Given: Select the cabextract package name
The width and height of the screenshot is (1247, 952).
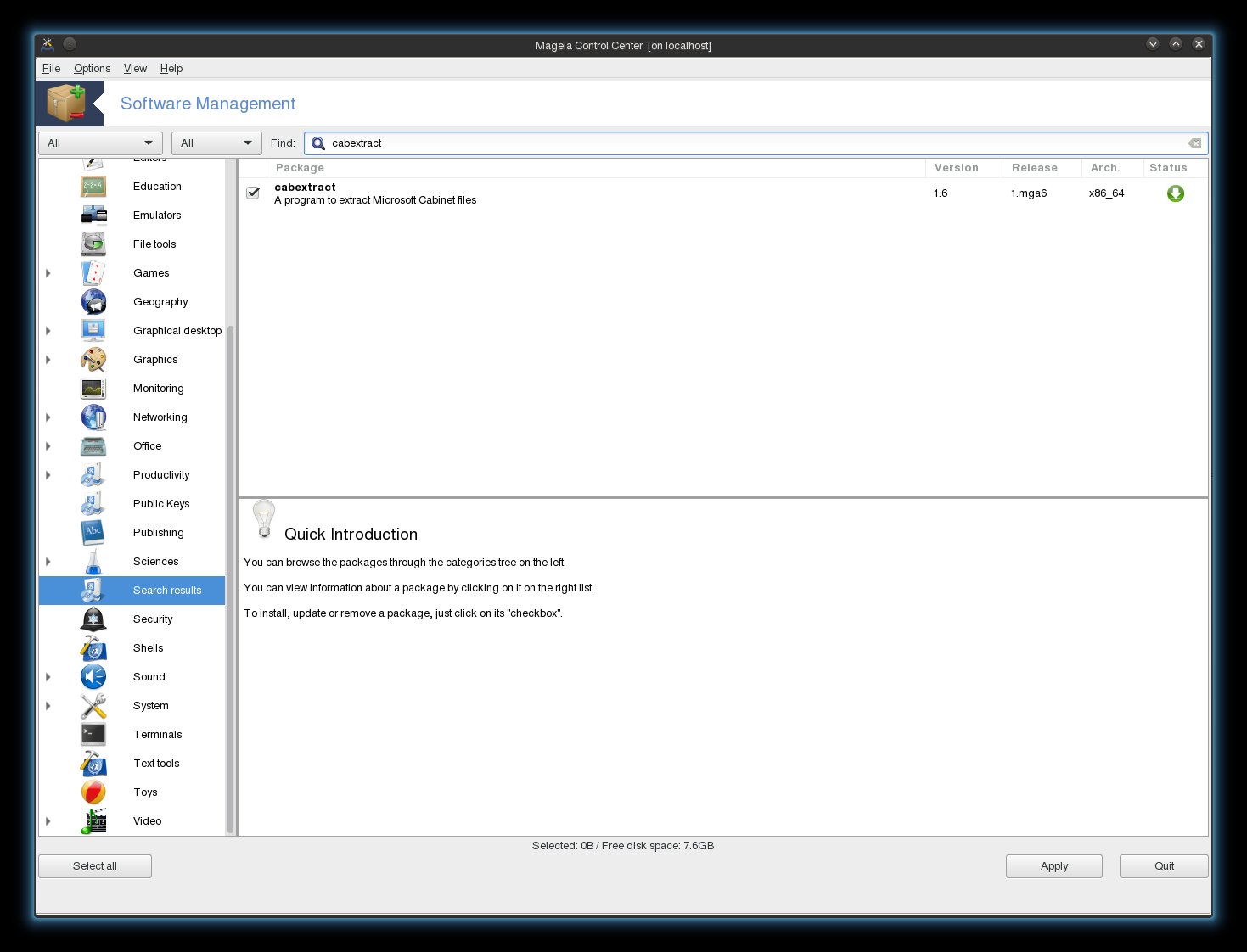Looking at the screenshot, I should (305, 188).
